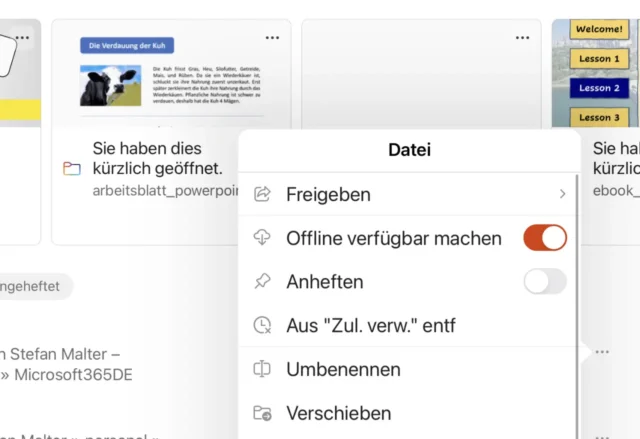The image size is (640, 439).
Task: Open more options on cow presentation card
Action: point(272,37)
